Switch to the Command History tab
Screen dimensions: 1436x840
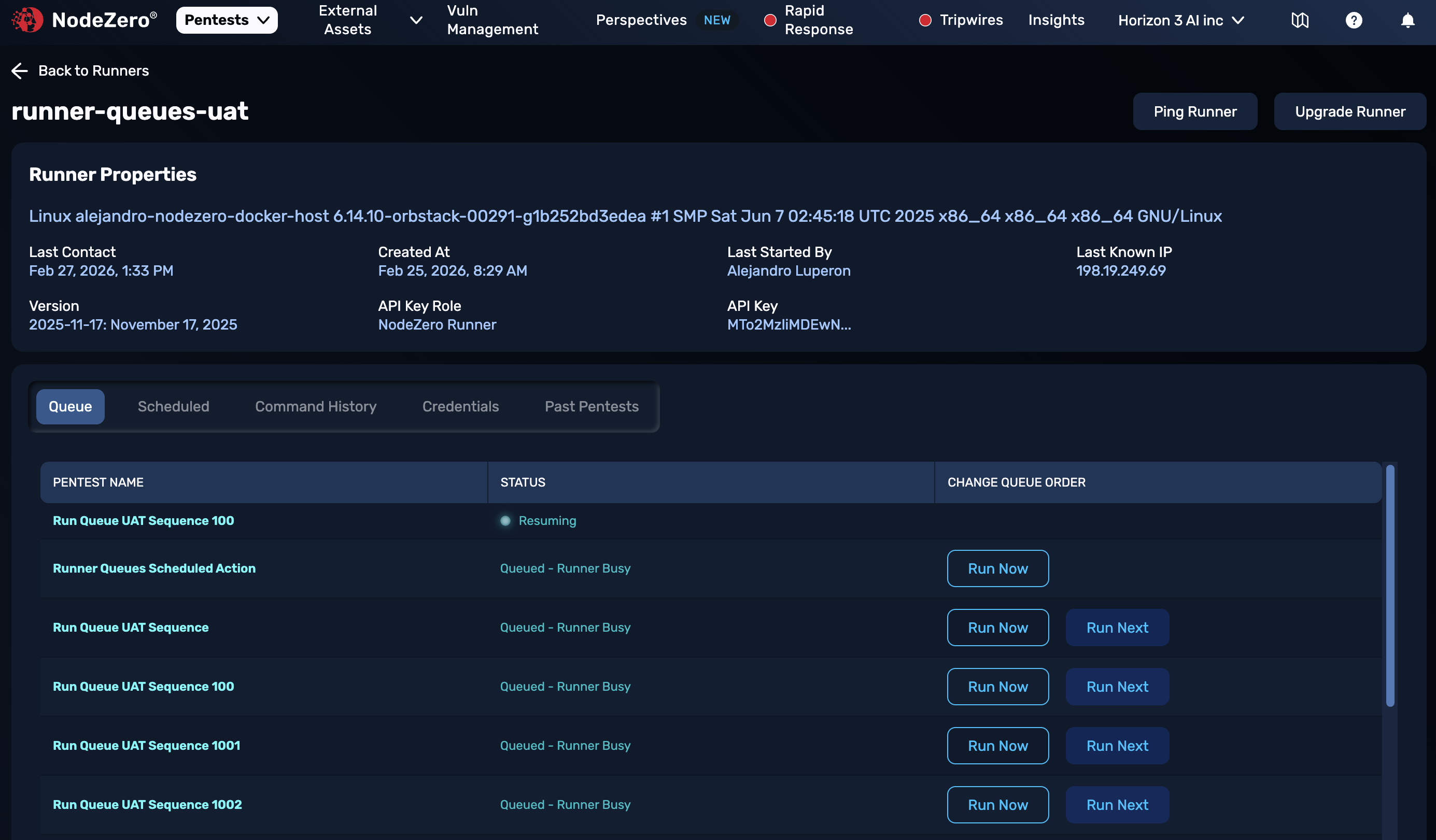click(316, 406)
